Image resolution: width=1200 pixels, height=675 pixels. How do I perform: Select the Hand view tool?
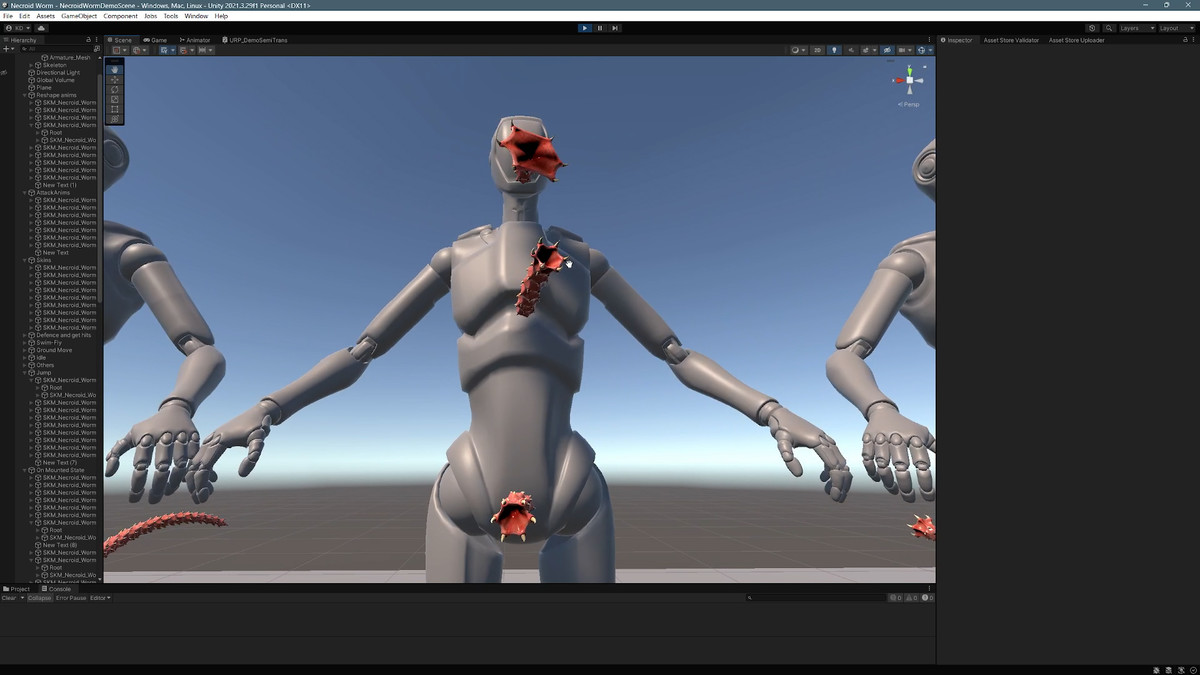coord(115,70)
